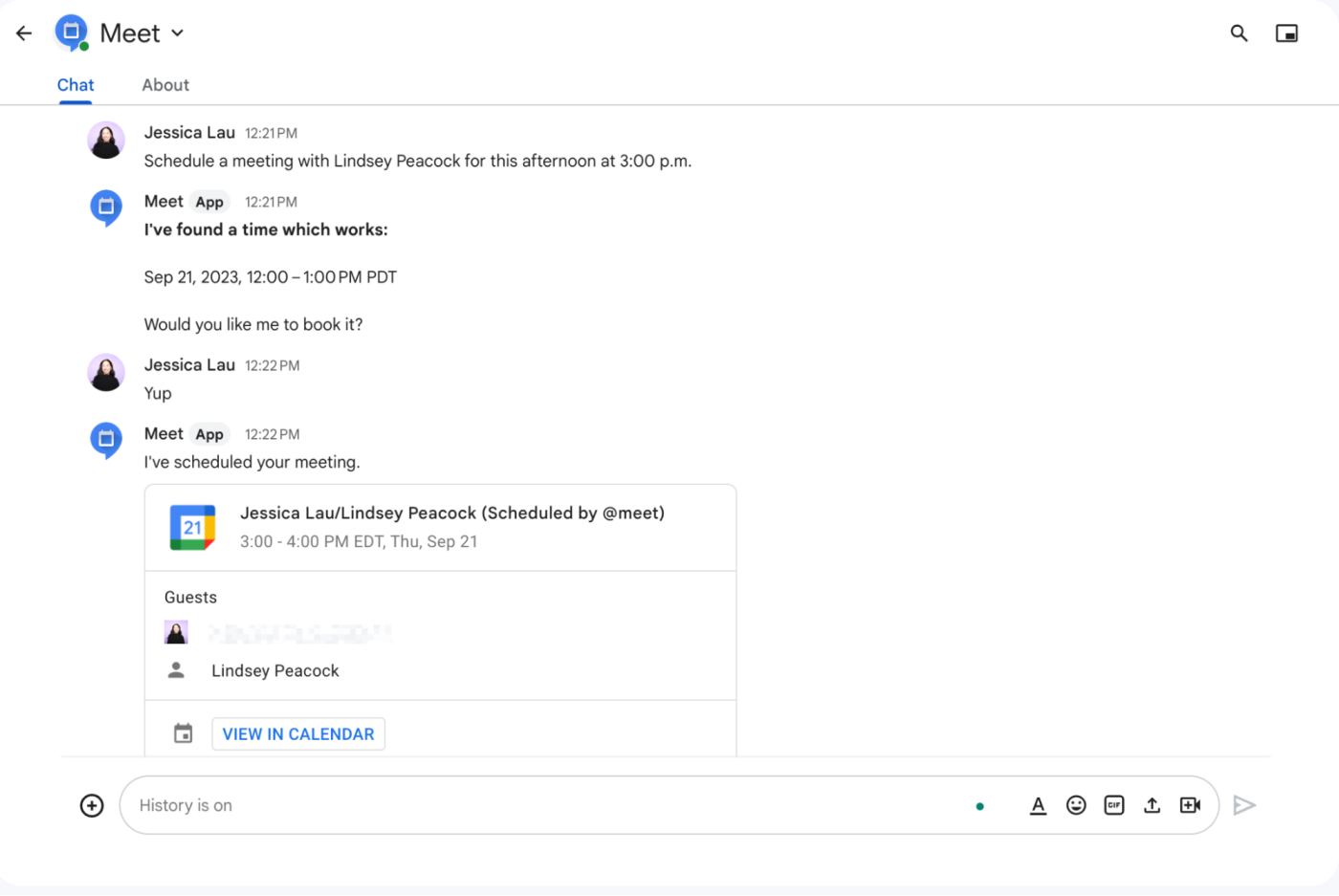Switch to the About tab
This screenshot has width=1339, height=896.
165,85
